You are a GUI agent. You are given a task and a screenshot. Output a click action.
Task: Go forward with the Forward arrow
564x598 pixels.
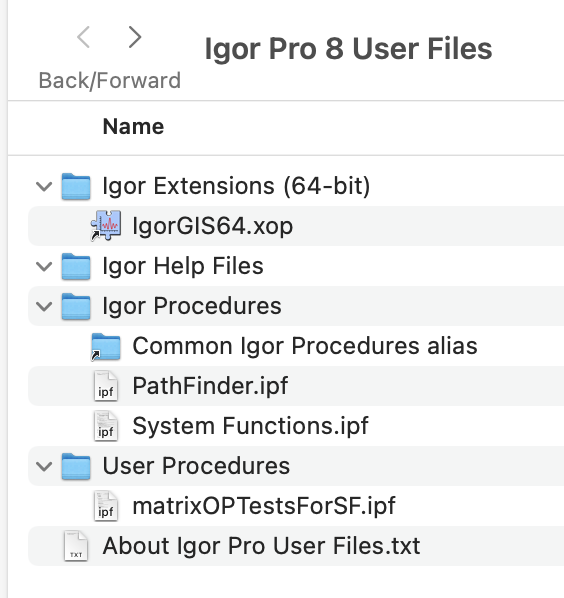click(134, 37)
